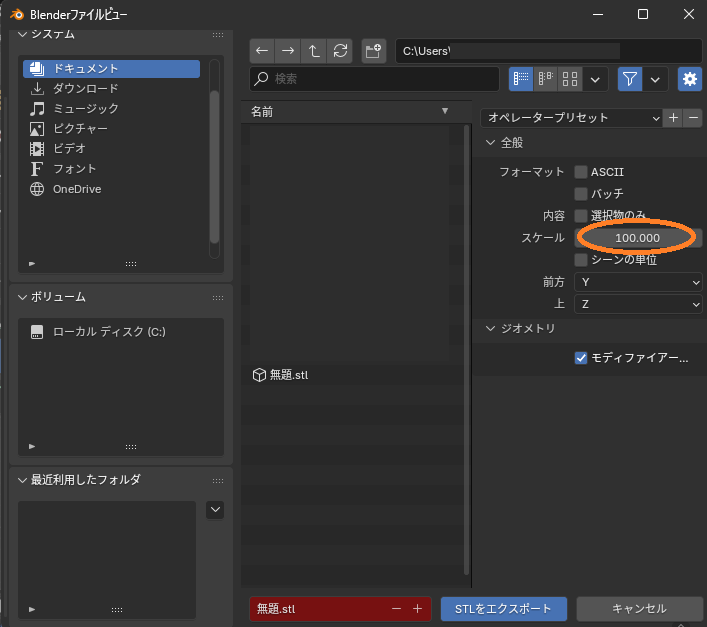The height and width of the screenshot is (627, 707).
Task: Maximize the Blender file view window
Action: [x=643, y=14]
